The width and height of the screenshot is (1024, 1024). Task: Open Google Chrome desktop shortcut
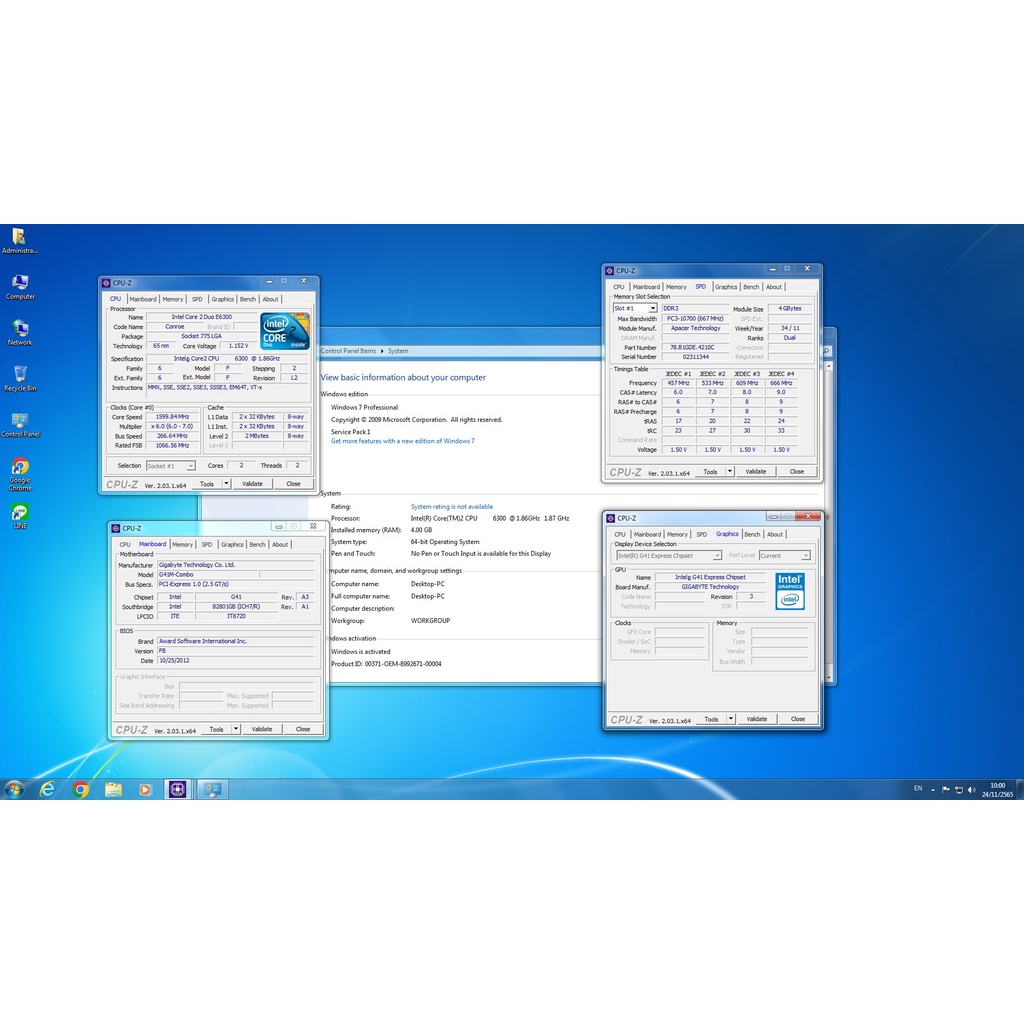click(20, 467)
